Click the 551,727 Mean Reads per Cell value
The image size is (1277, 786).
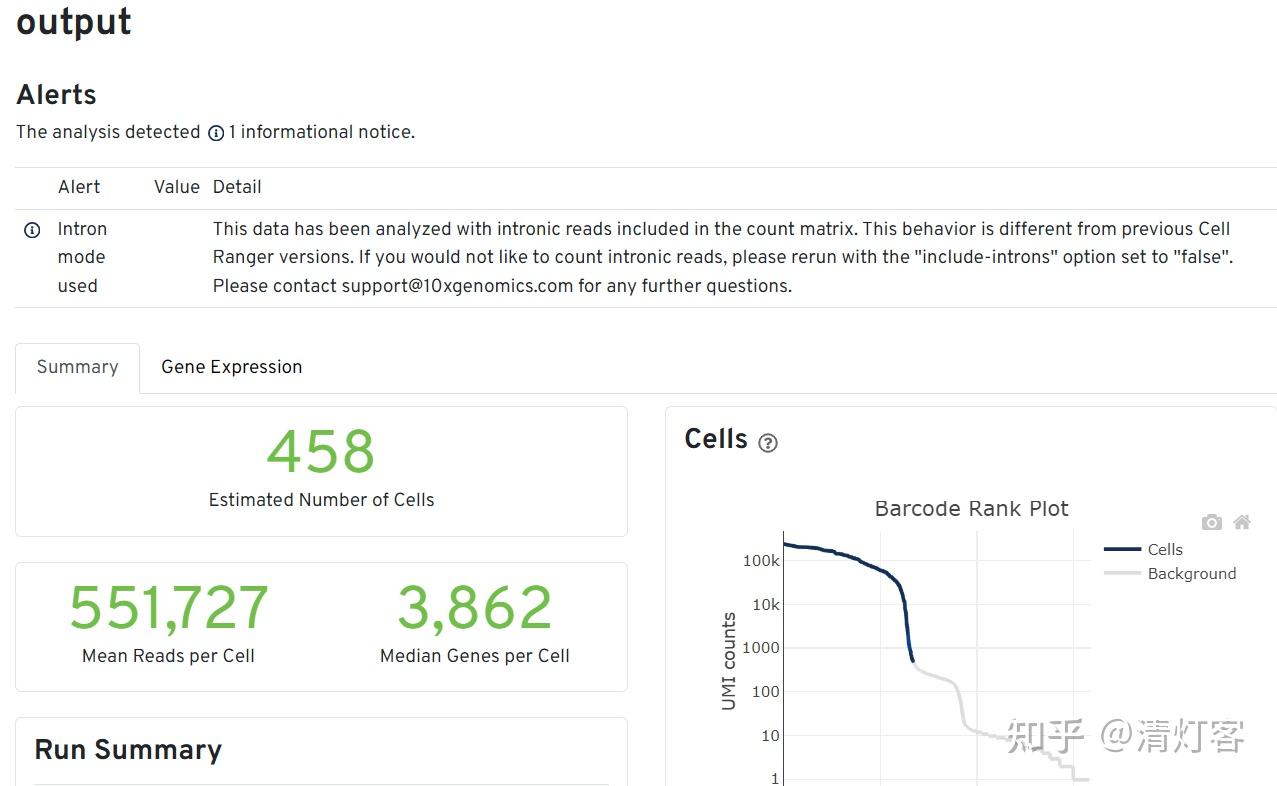click(168, 608)
